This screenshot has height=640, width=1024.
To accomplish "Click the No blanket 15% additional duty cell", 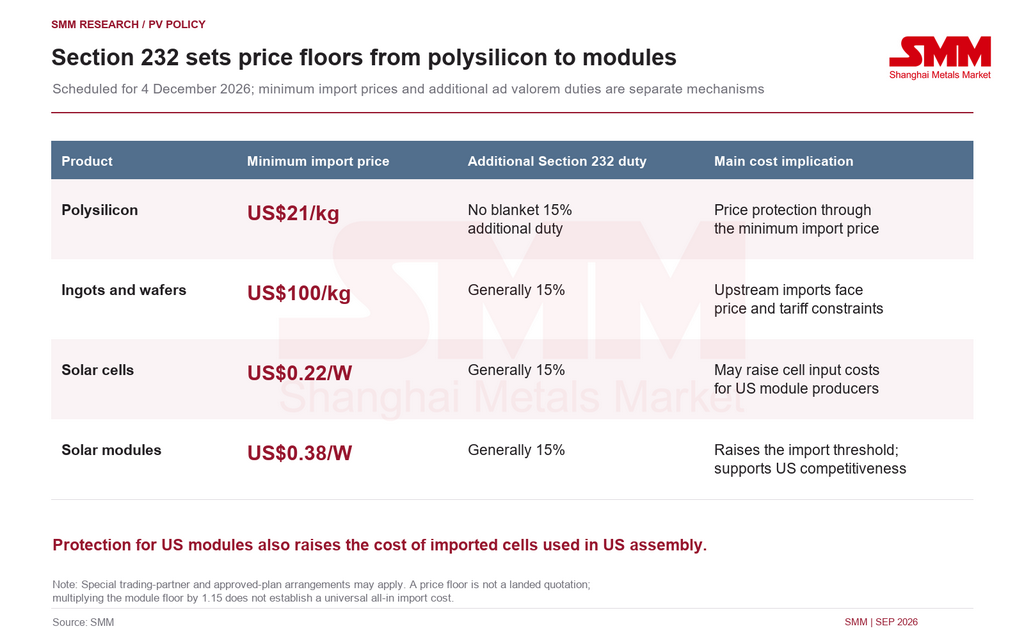I will (520, 219).
